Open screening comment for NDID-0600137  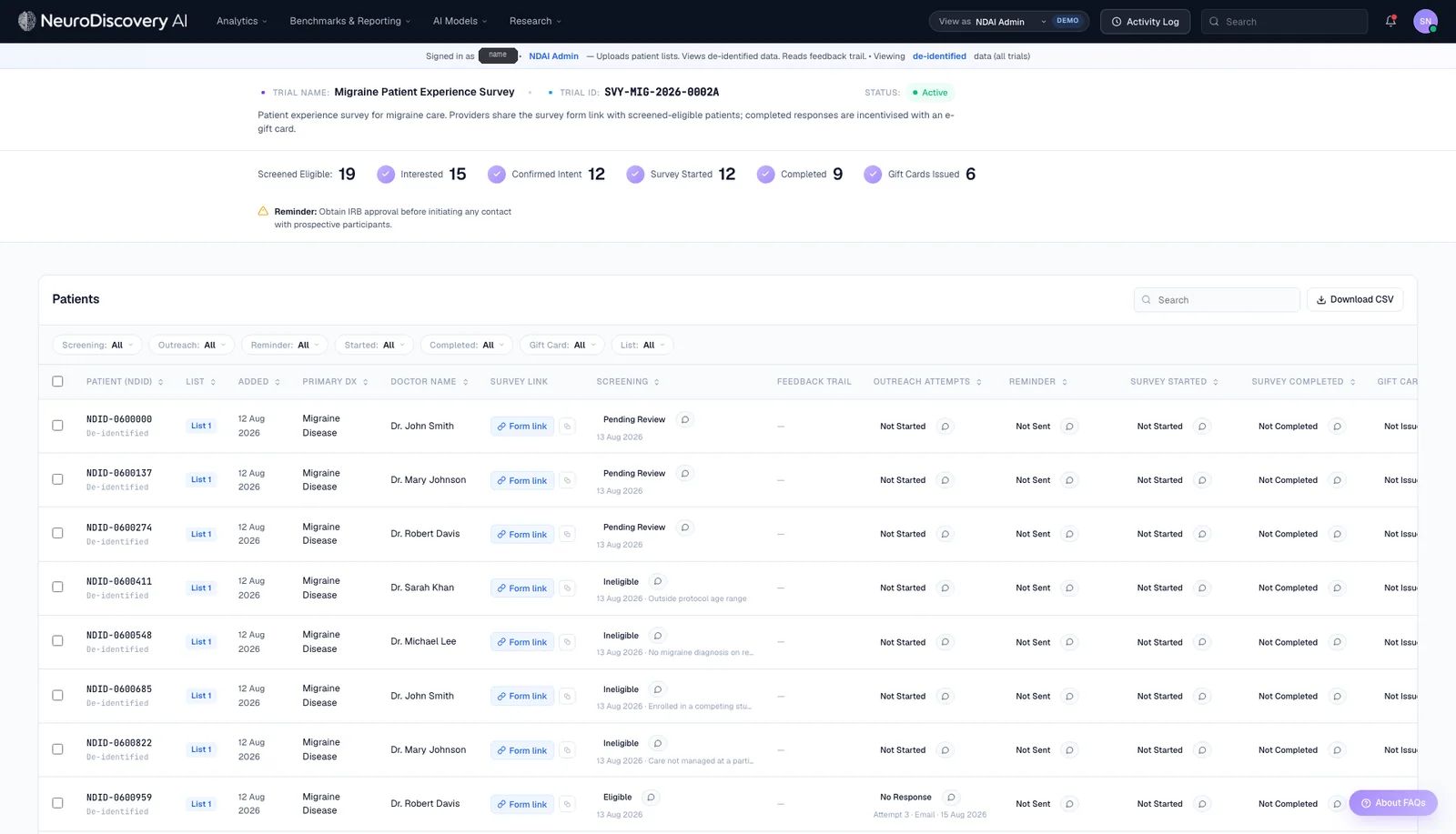685,473
